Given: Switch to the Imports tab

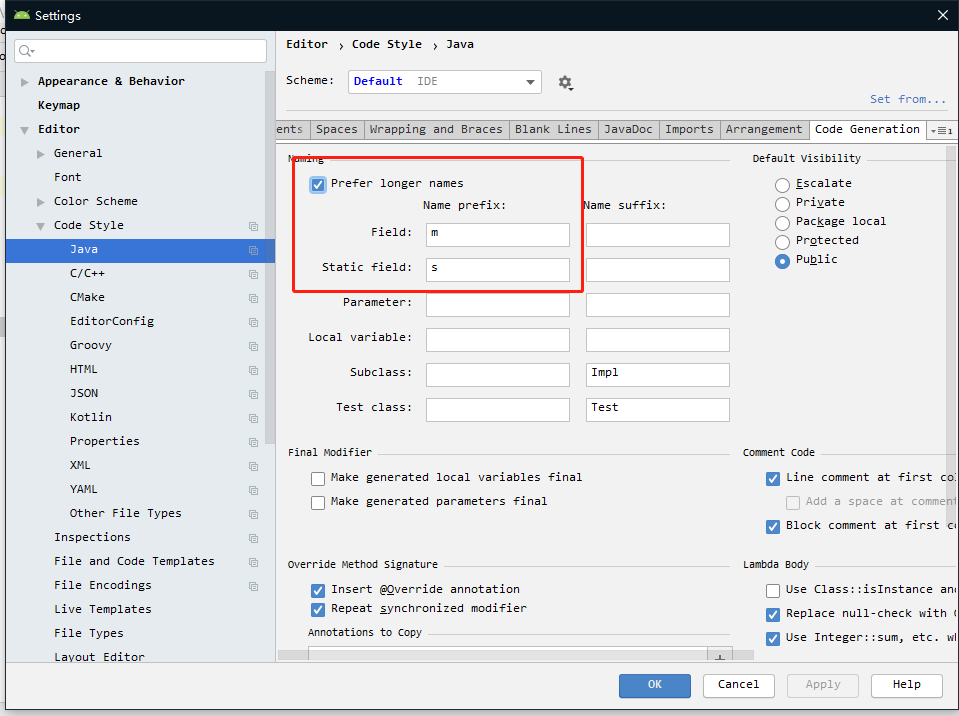Looking at the screenshot, I should coord(689,130).
